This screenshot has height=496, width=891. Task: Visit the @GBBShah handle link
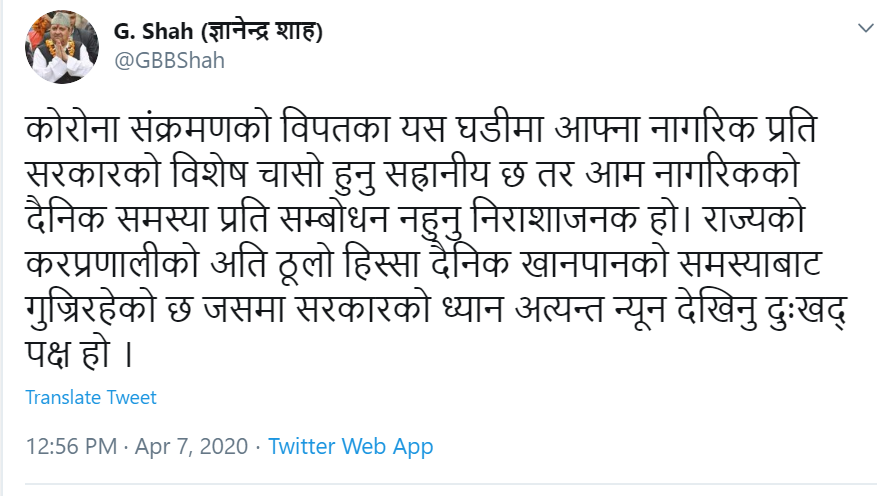(x=169, y=60)
